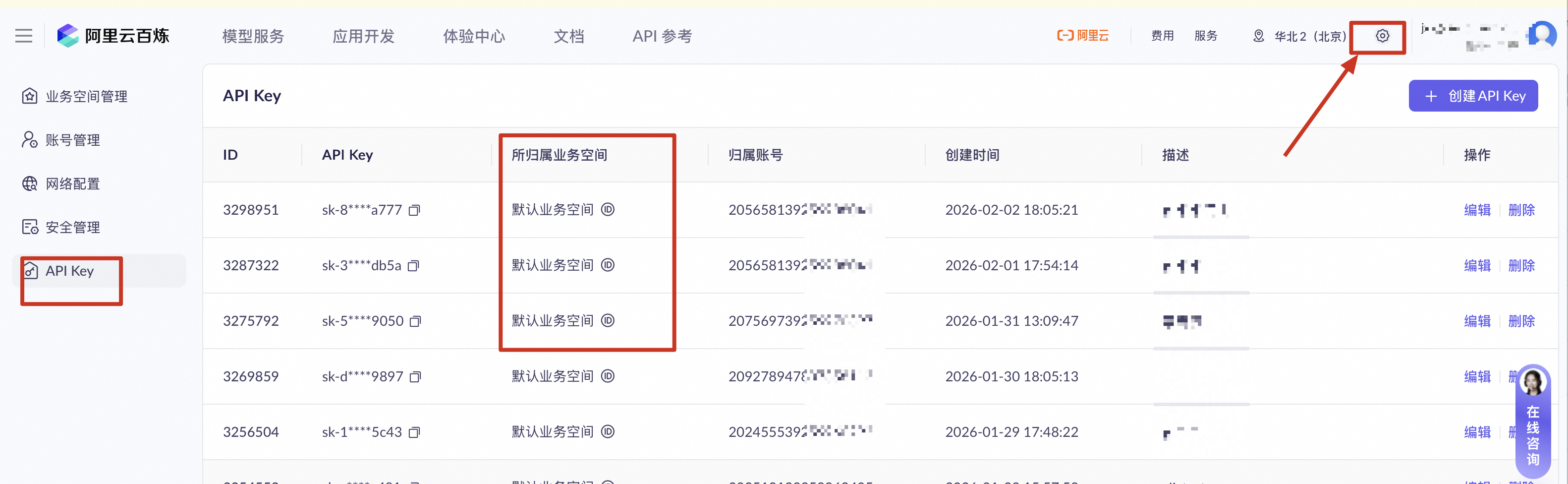Delete API key with ID 3287322
Viewport: 1568px width, 484px height.
point(1521,265)
